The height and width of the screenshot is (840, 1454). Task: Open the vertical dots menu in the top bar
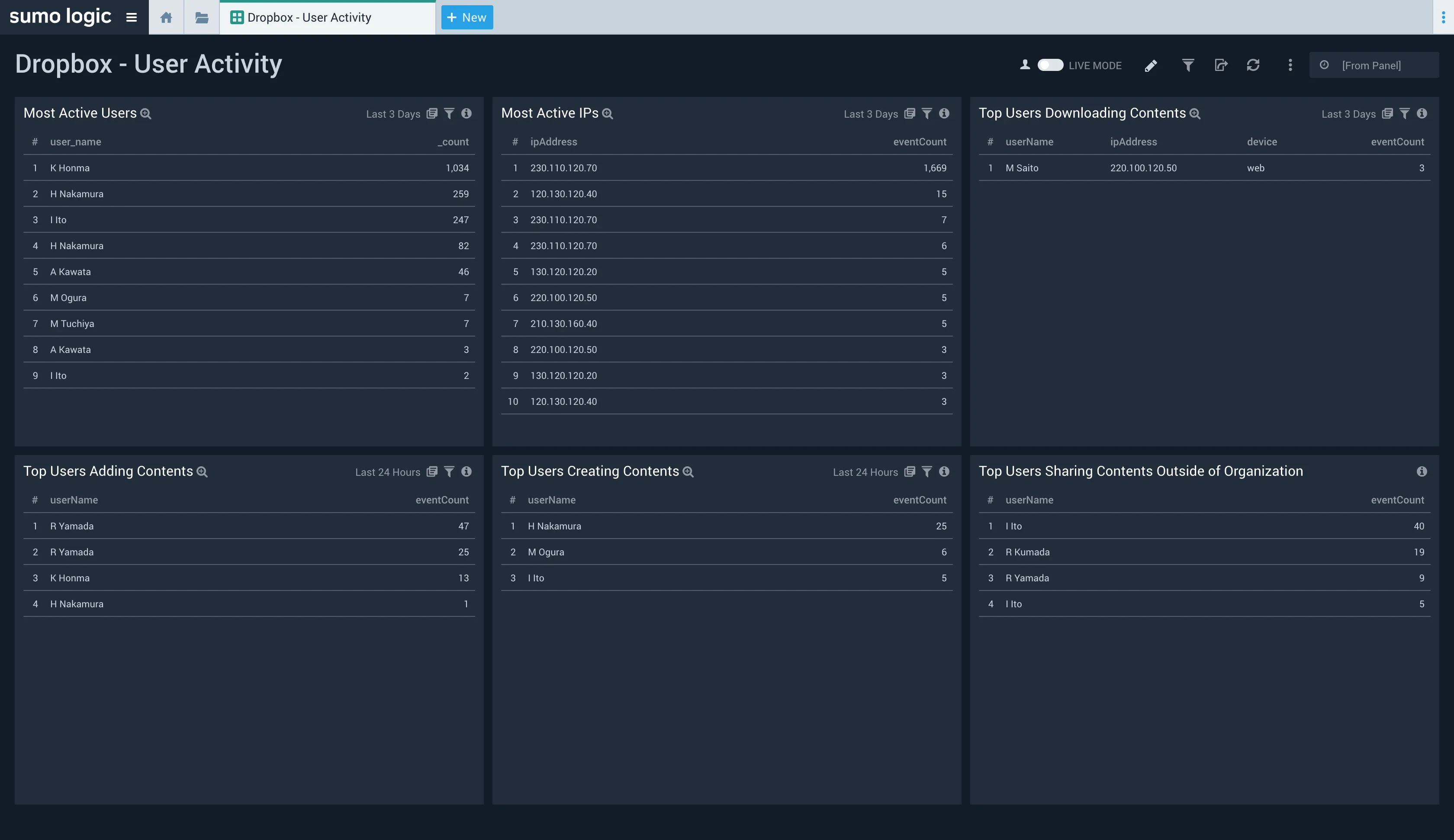[1443, 17]
